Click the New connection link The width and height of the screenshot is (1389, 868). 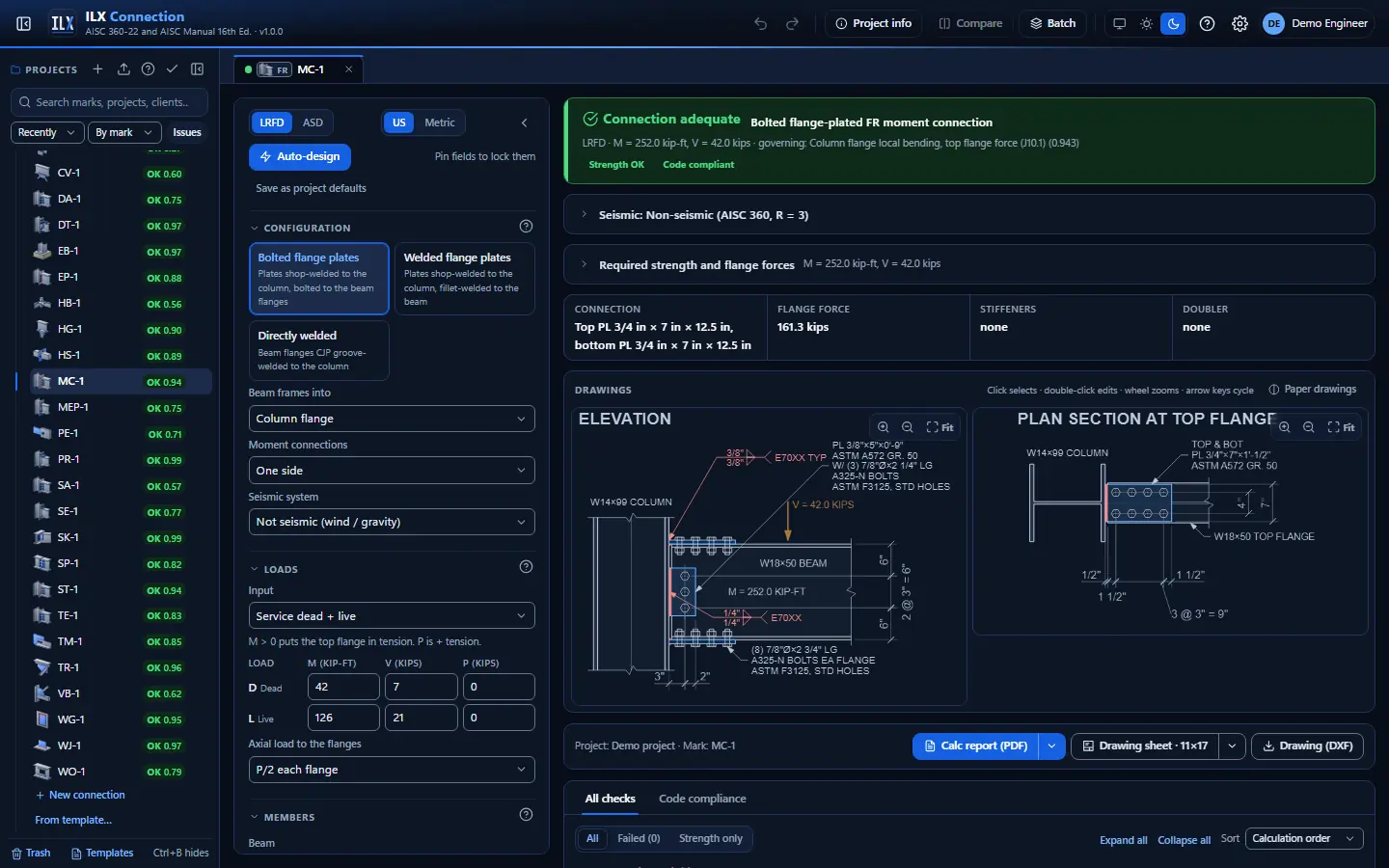[80, 796]
